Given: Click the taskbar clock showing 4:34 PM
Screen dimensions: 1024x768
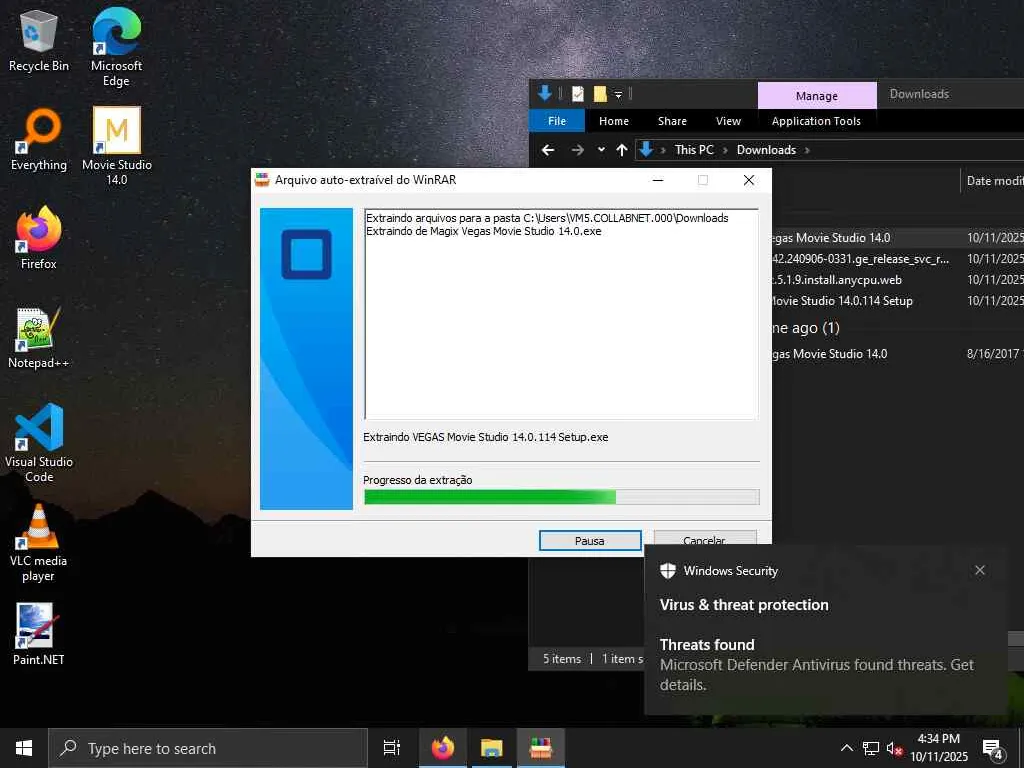Looking at the screenshot, I should tap(938, 748).
